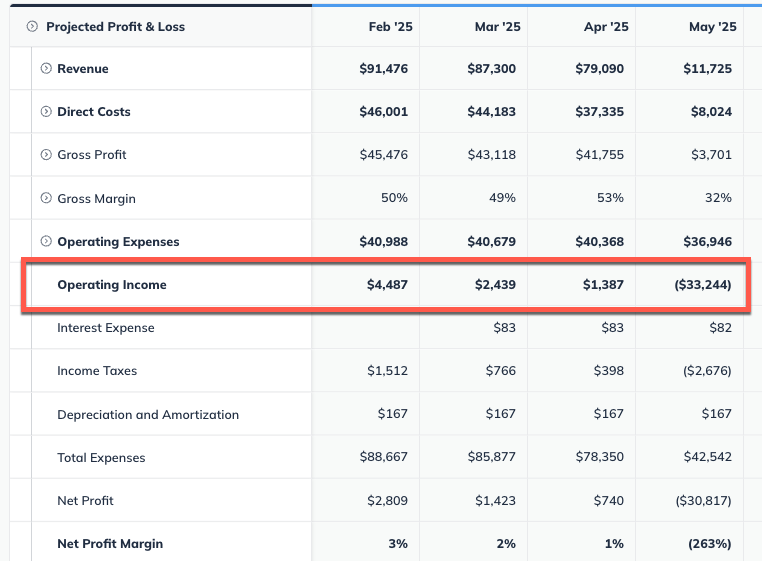Select the May '25 column header
The height and width of the screenshot is (561, 762).
712,27
